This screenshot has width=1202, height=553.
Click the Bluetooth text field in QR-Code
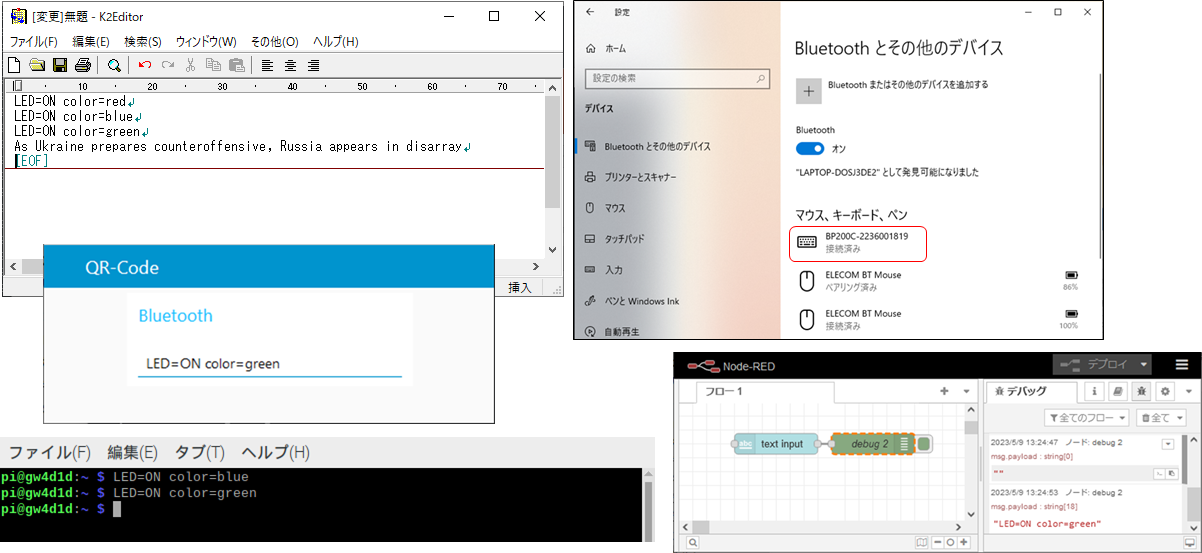click(x=269, y=364)
